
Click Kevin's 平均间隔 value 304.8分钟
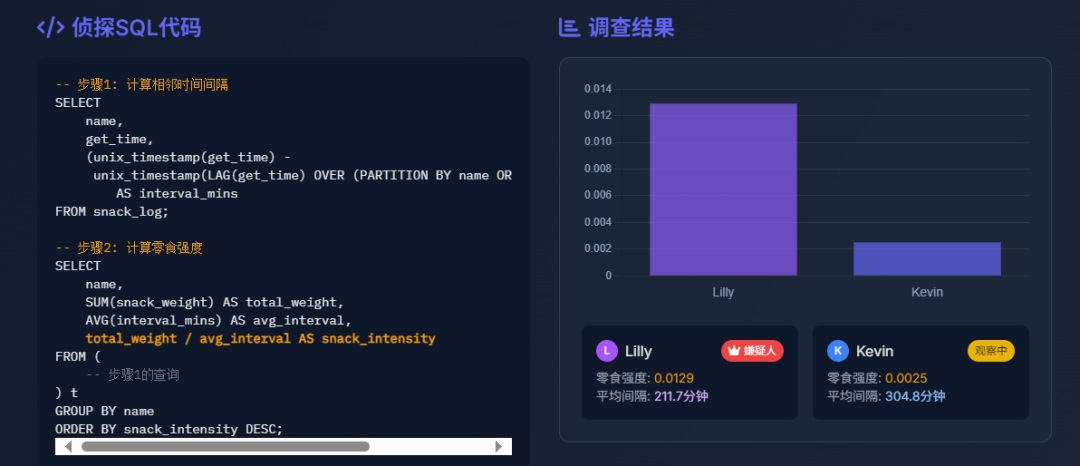(x=915, y=396)
